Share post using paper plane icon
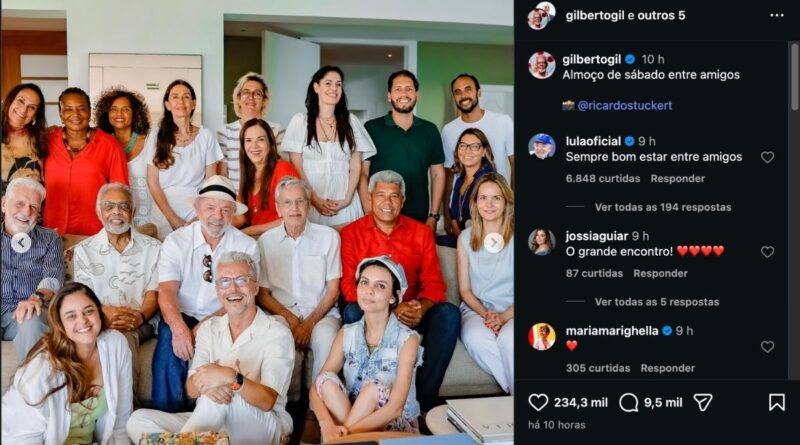The width and height of the screenshot is (800, 445). (x=703, y=402)
